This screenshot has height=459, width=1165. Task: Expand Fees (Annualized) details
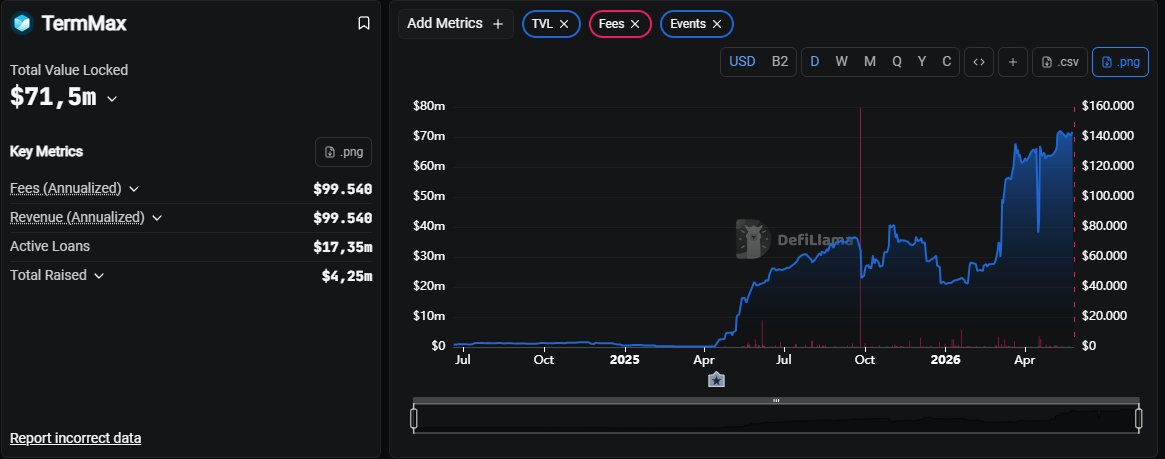tap(134, 189)
